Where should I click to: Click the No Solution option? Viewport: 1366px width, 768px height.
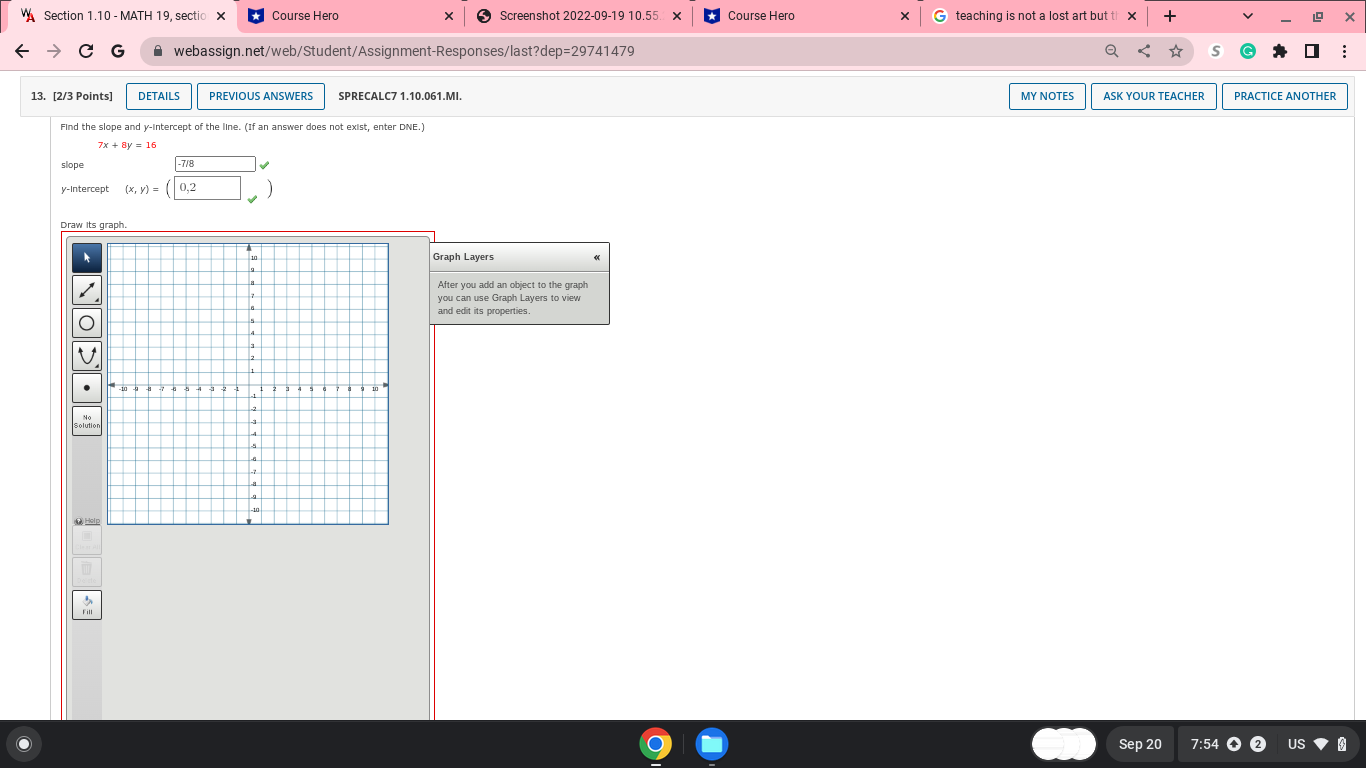pyautogui.click(x=86, y=420)
